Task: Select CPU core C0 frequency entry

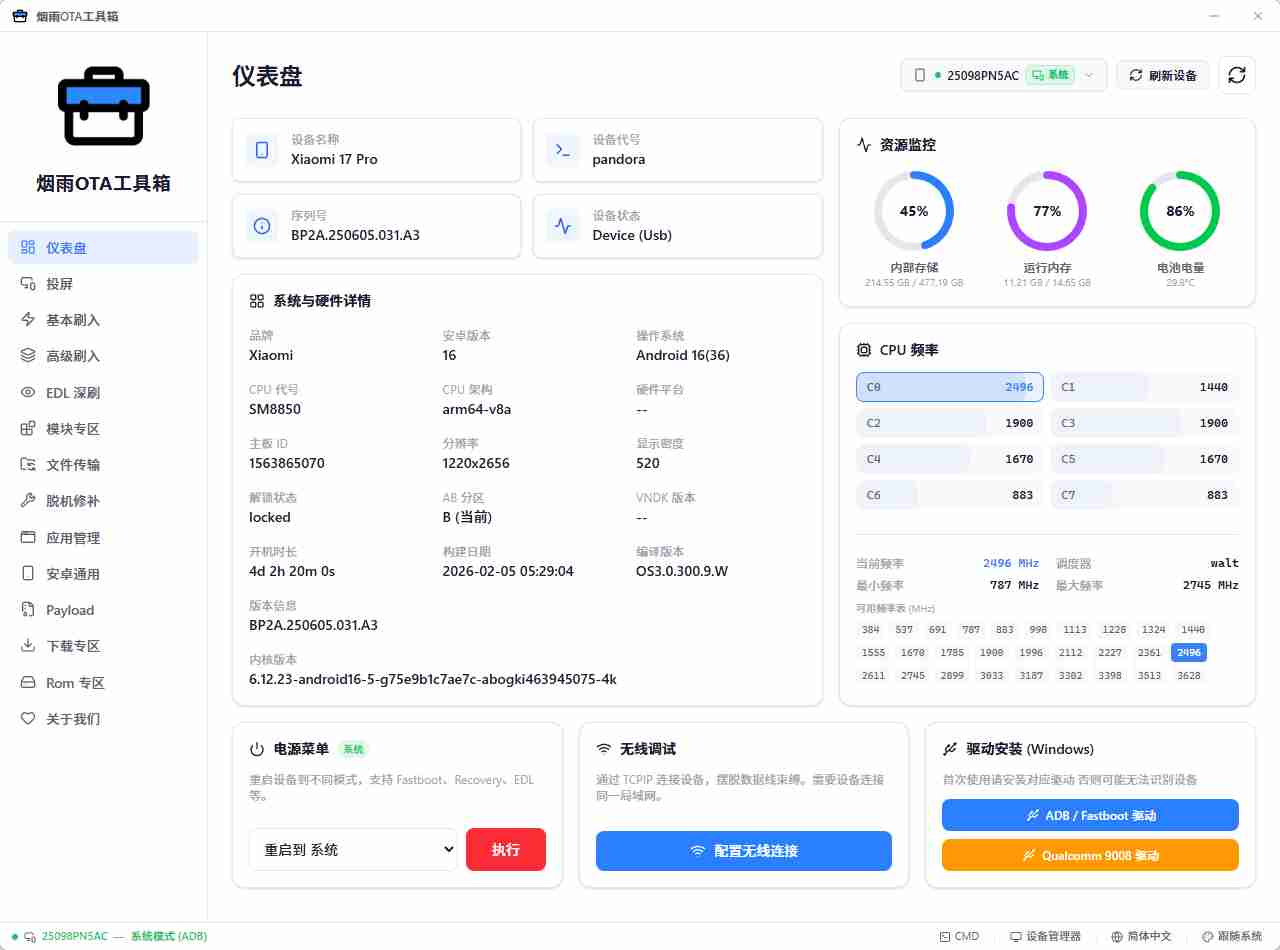Action: pos(949,387)
